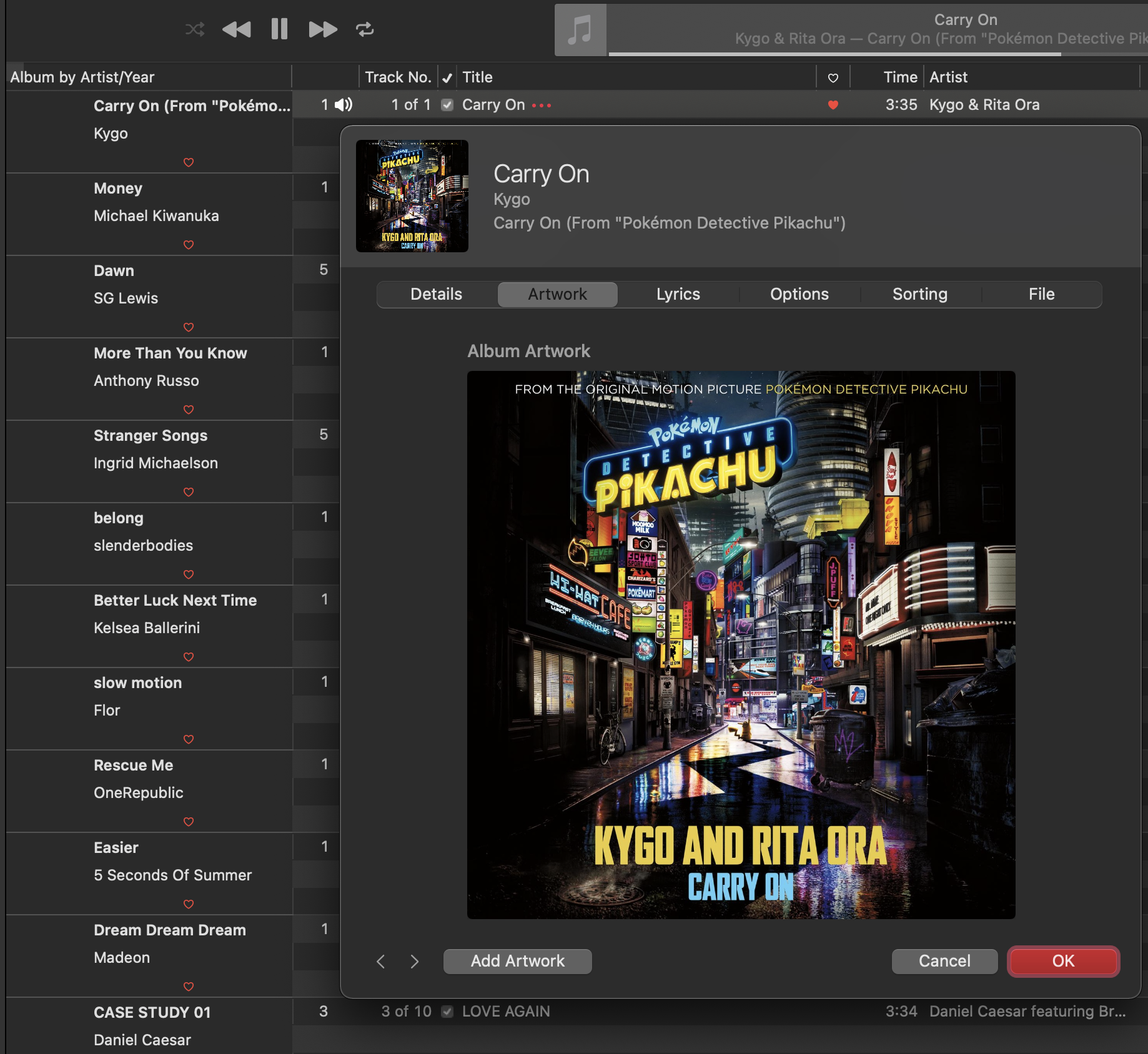Viewport: 1148px width, 1054px height.
Task: Unlove the Carry On track red heart
Action: [833, 105]
